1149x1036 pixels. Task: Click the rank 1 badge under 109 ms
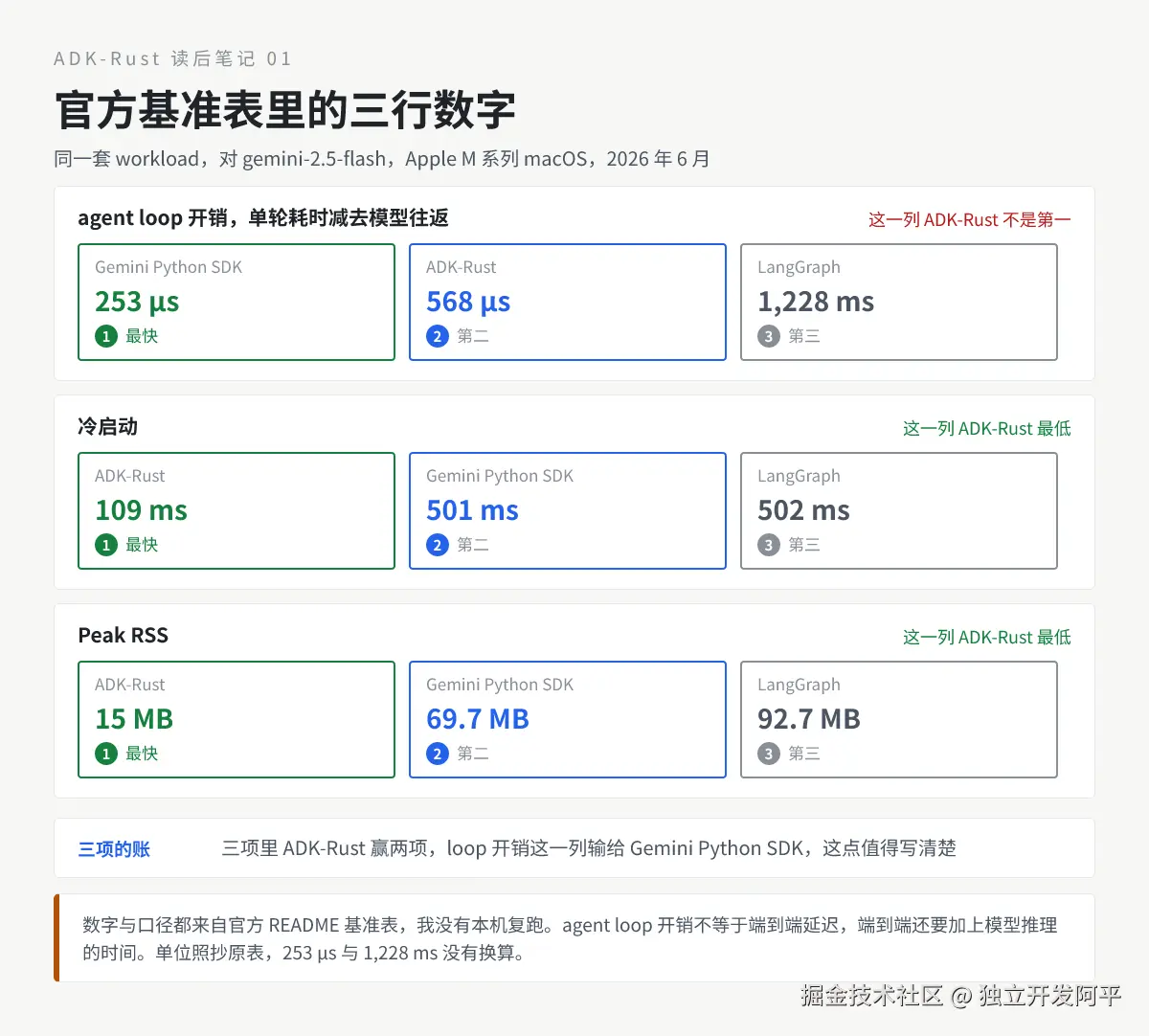tap(106, 545)
